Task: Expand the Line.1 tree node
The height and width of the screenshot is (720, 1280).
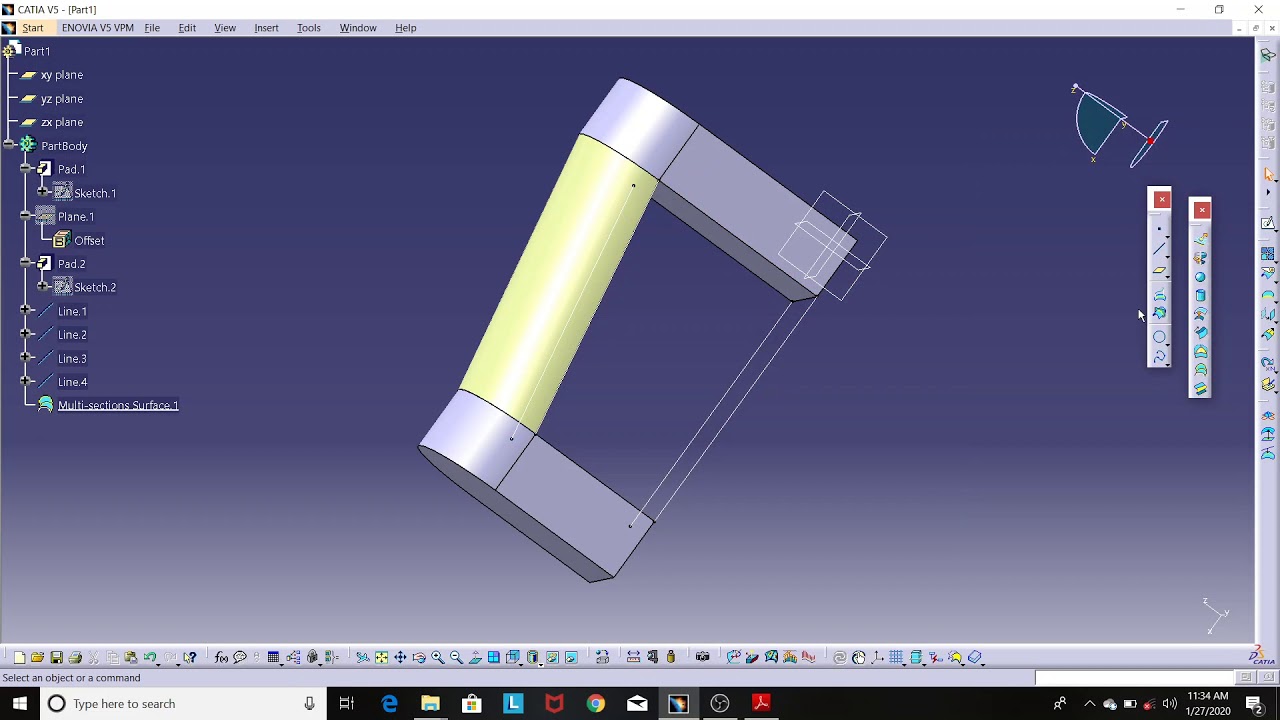Action: pos(26,311)
